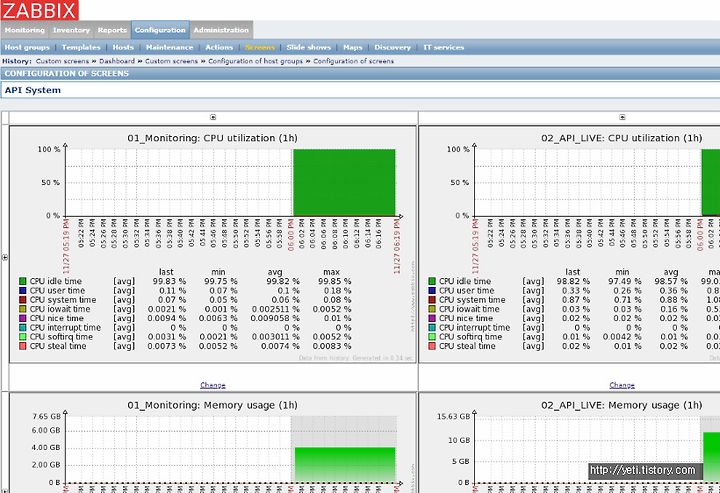Viewport: 720px width, 493px height.
Task: Open the Maintenance submenu
Action: 169,47
